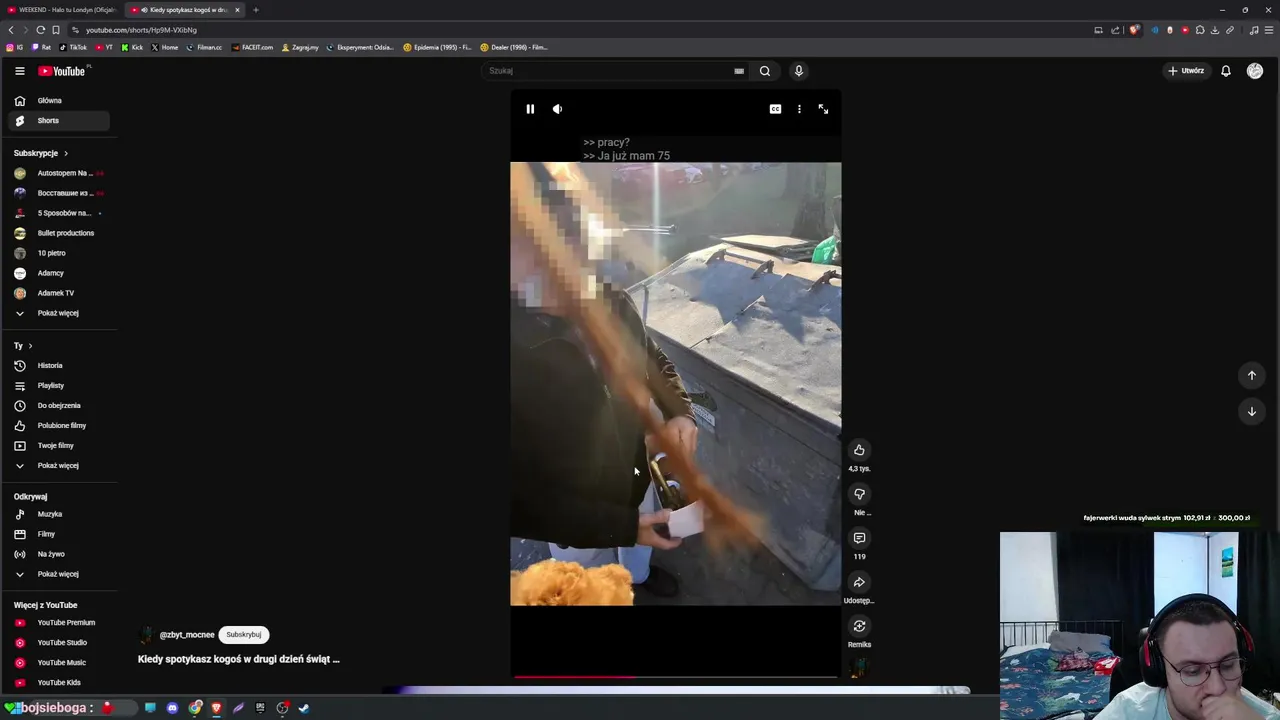This screenshot has width=1280, height=720.
Task: Go to the previous Short
Action: click(x=1251, y=375)
